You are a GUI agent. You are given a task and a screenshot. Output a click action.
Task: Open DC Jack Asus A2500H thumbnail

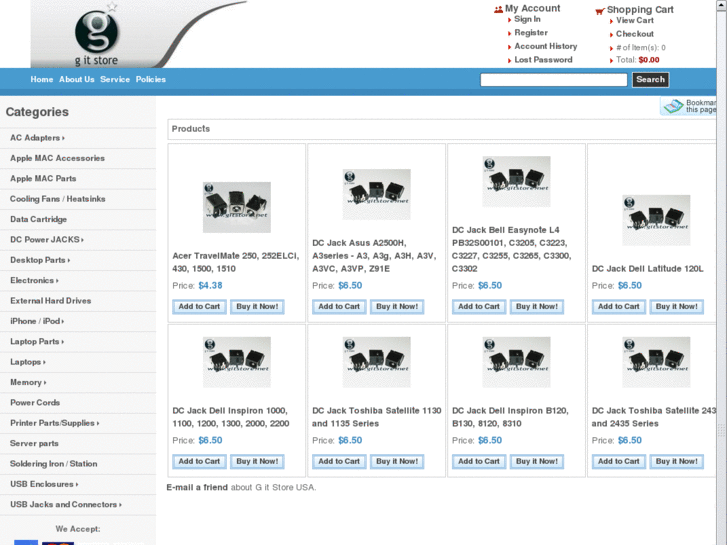tap(376, 194)
